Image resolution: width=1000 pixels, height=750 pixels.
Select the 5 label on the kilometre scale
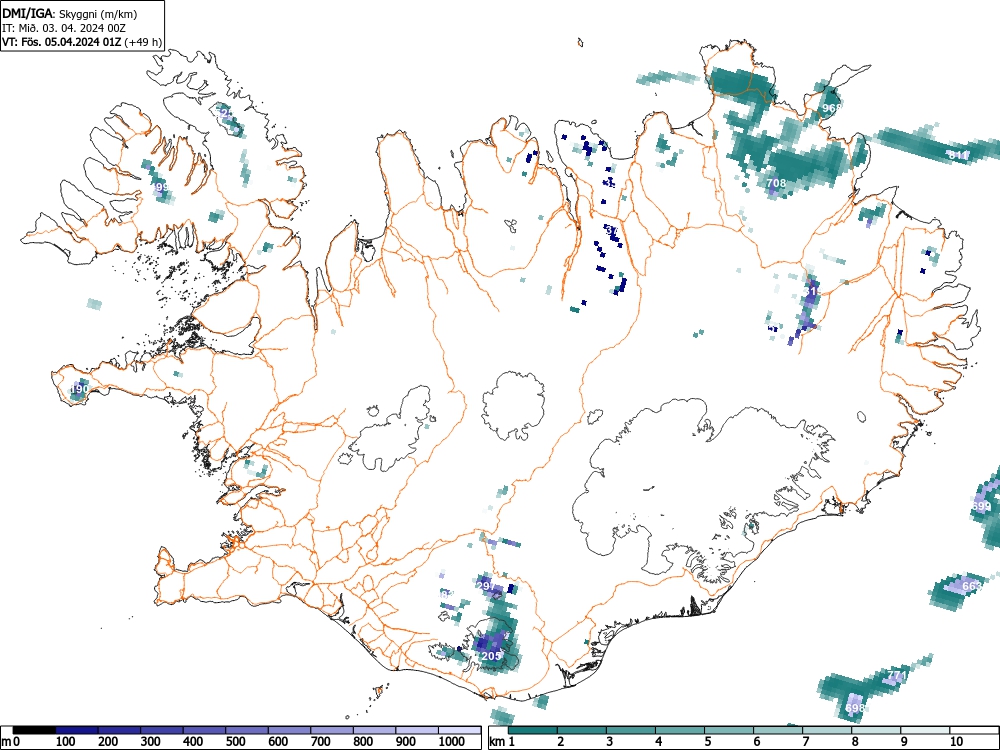click(708, 742)
